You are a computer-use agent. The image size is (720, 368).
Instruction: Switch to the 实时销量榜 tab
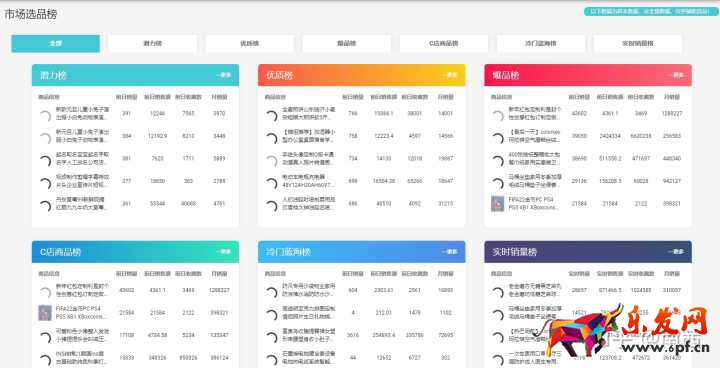pyautogui.click(x=637, y=44)
